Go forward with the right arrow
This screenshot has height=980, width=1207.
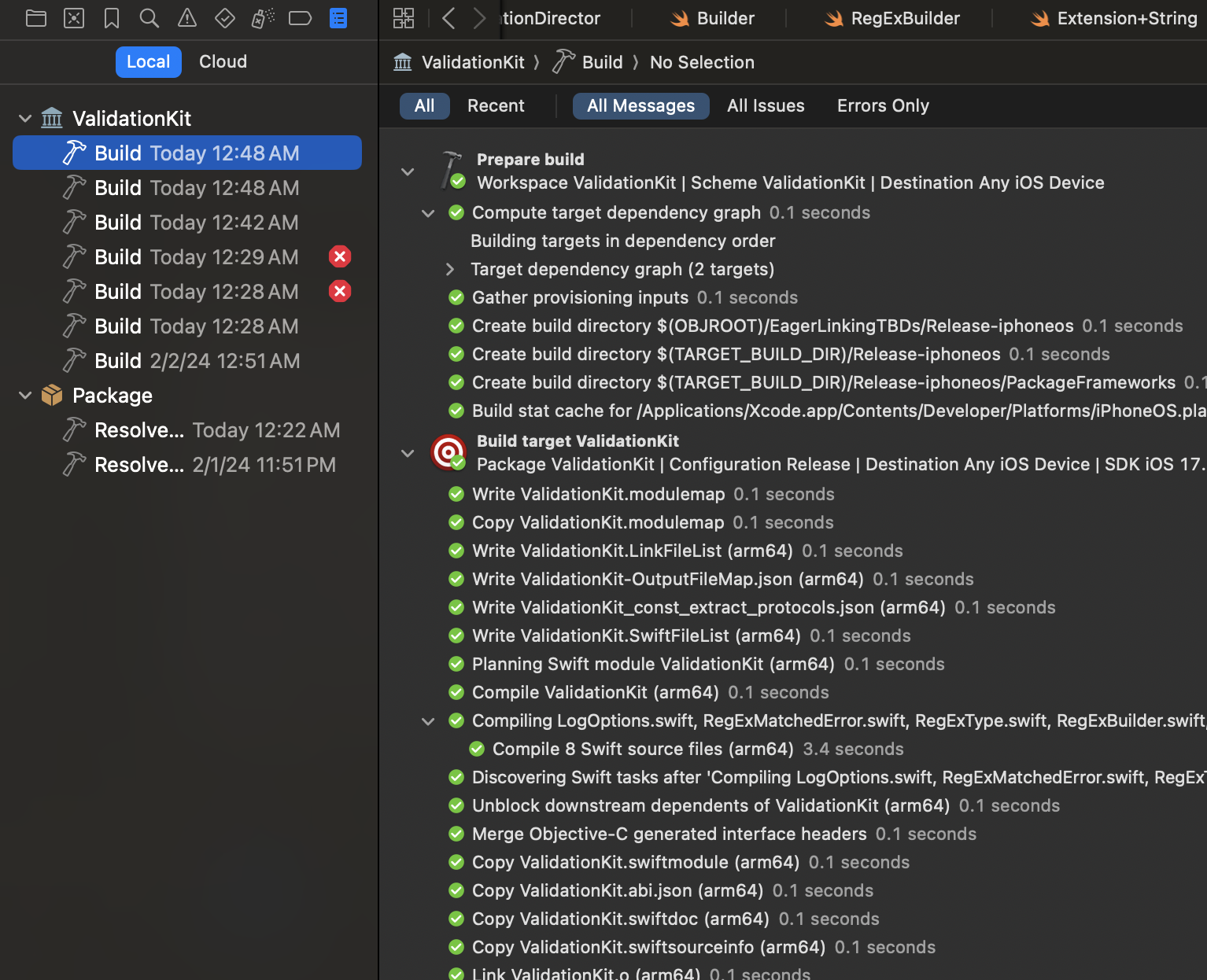coord(479,18)
